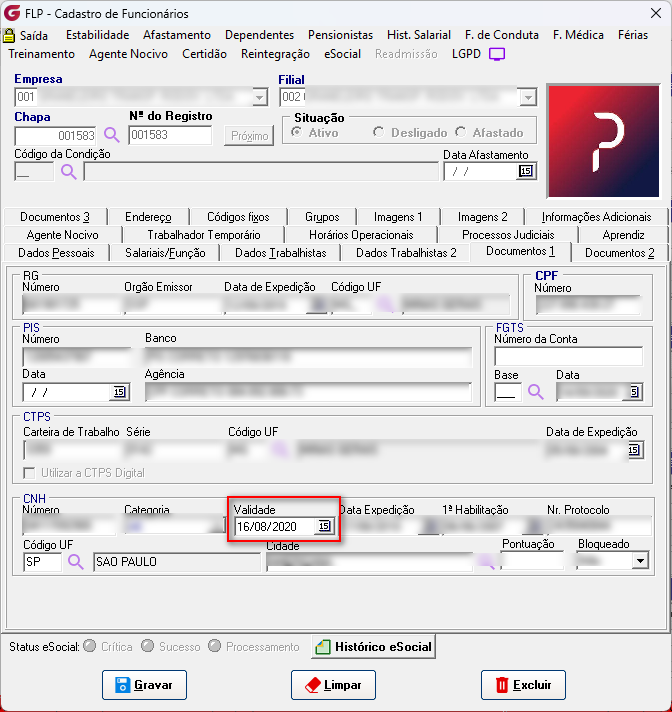
Task: Switch to the Documentos 3 tab
Action: pos(55,217)
